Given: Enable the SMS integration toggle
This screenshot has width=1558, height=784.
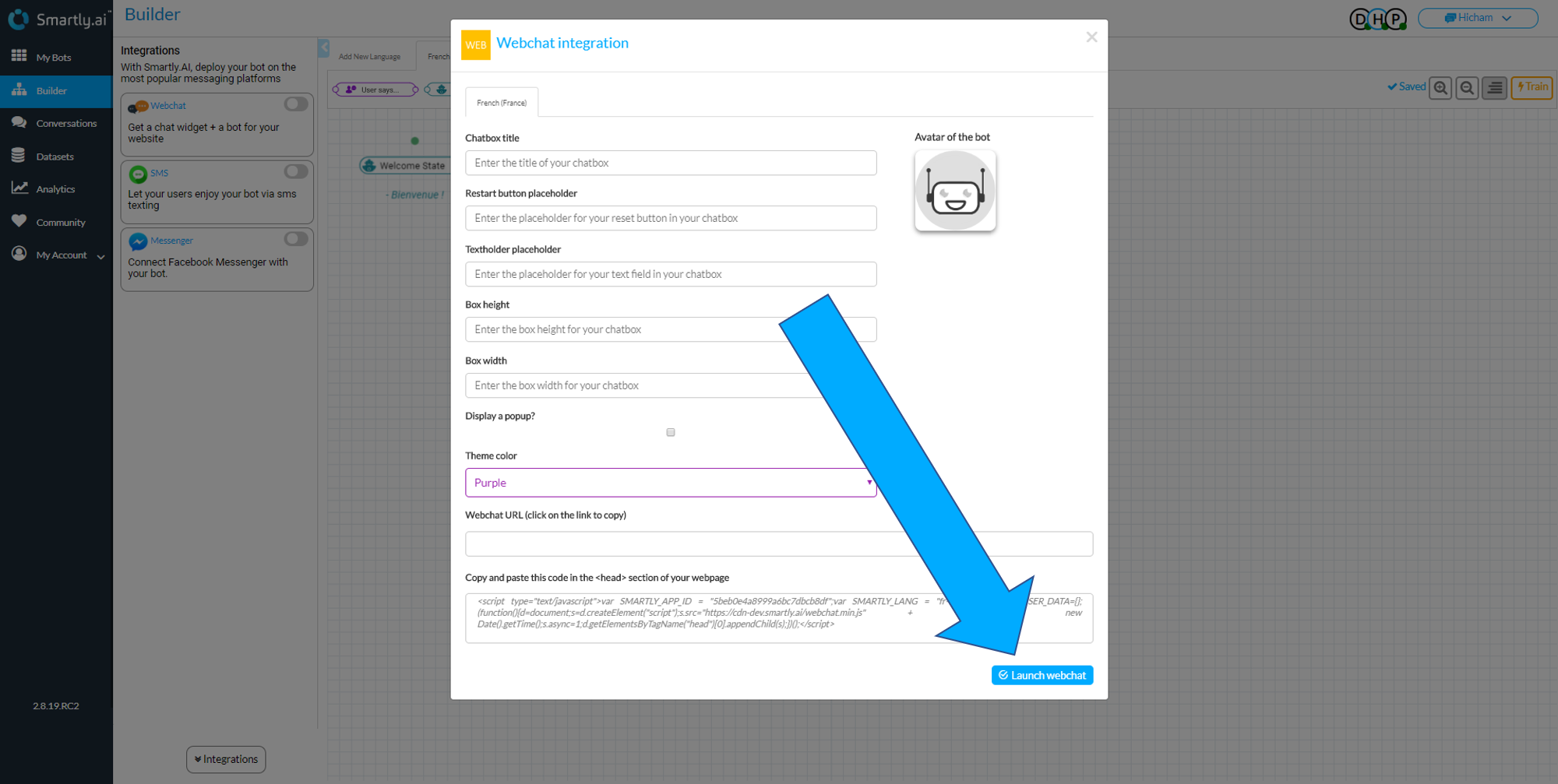Looking at the screenshot, I should tap(296, 171).
